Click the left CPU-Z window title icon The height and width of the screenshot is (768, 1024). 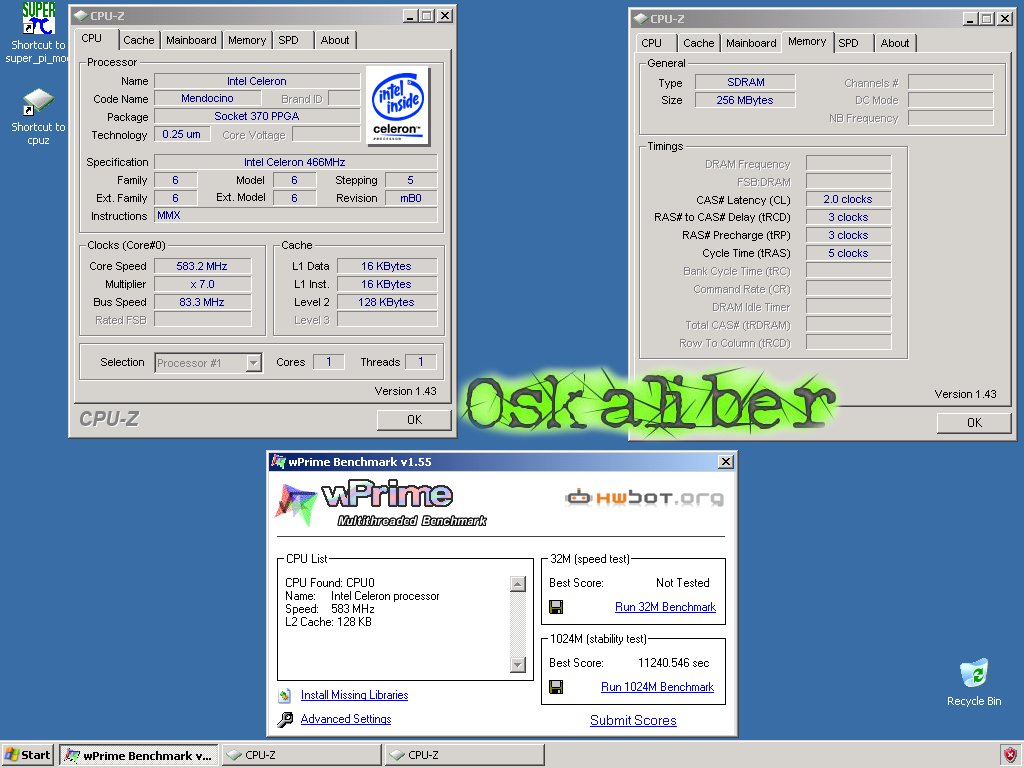(x=80, y=16)
